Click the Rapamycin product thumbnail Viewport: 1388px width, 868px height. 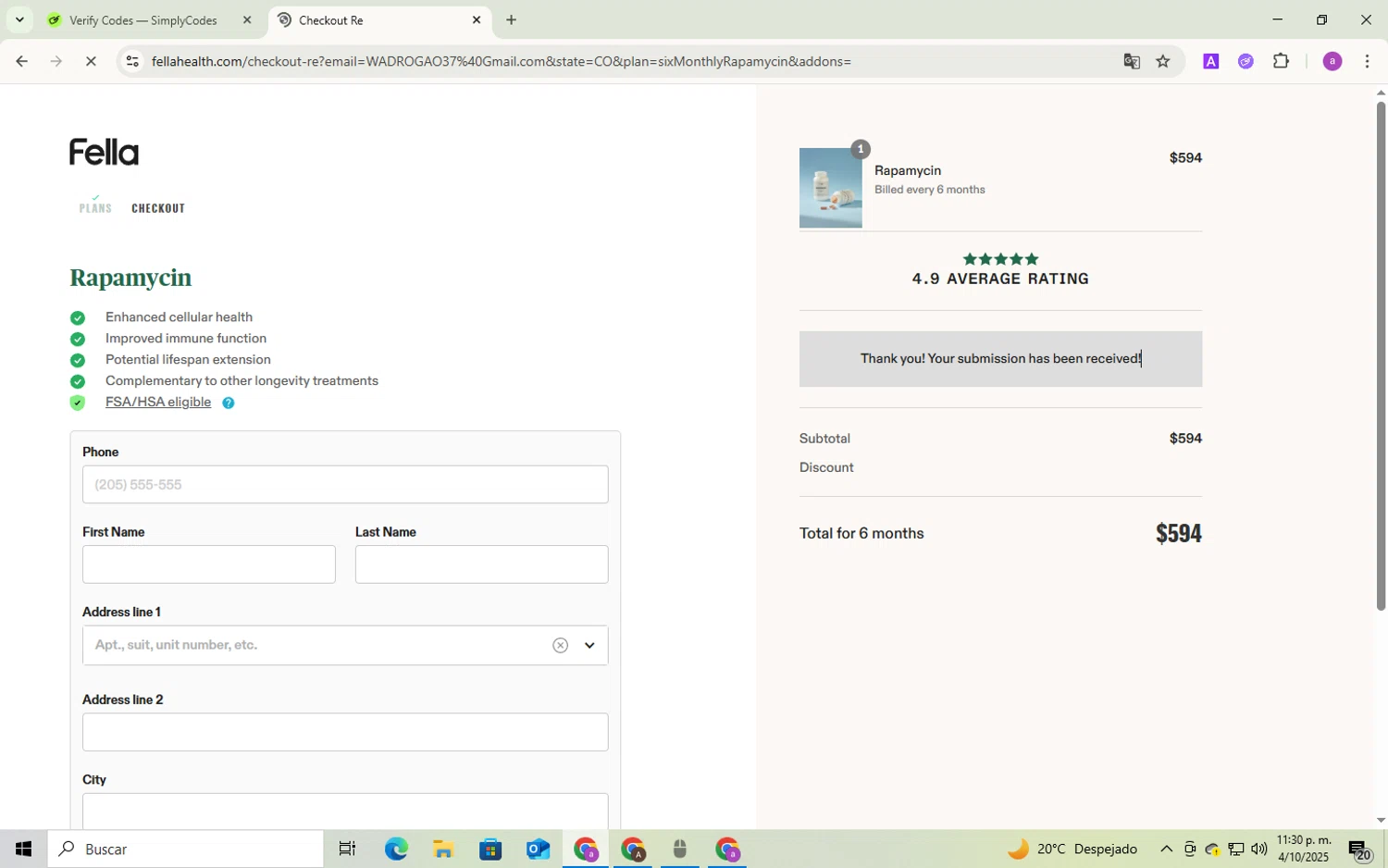(x=830, y=188)
